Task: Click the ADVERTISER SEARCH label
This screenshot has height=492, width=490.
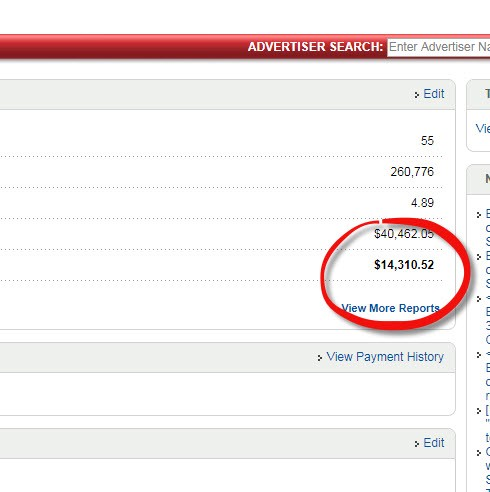Action: click(315, 47)
